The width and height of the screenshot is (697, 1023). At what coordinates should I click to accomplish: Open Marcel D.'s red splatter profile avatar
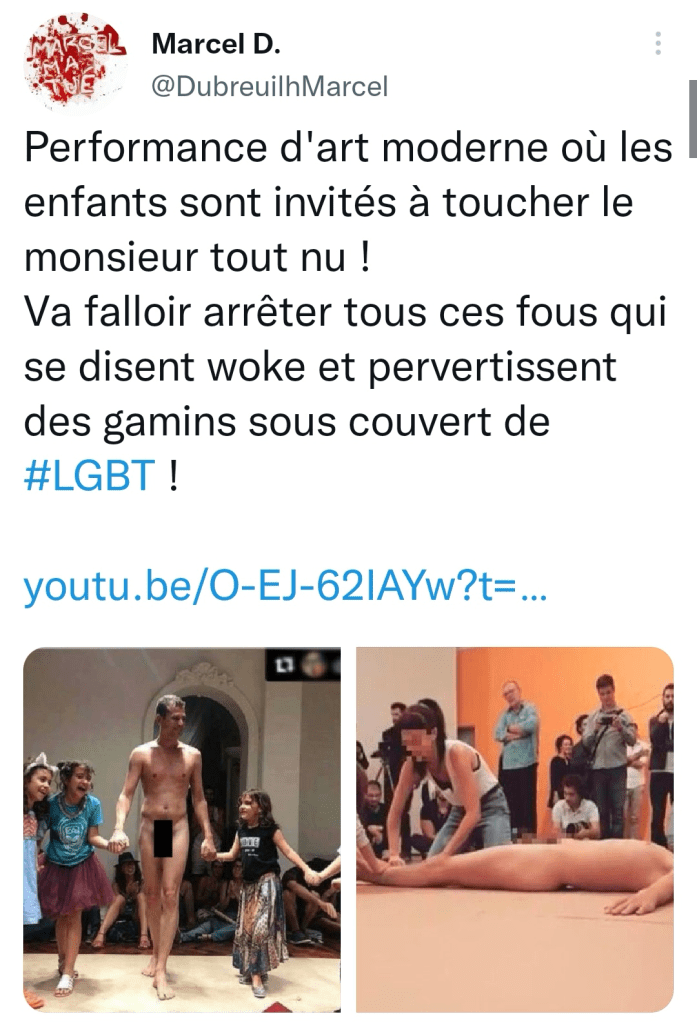point(74,64)
